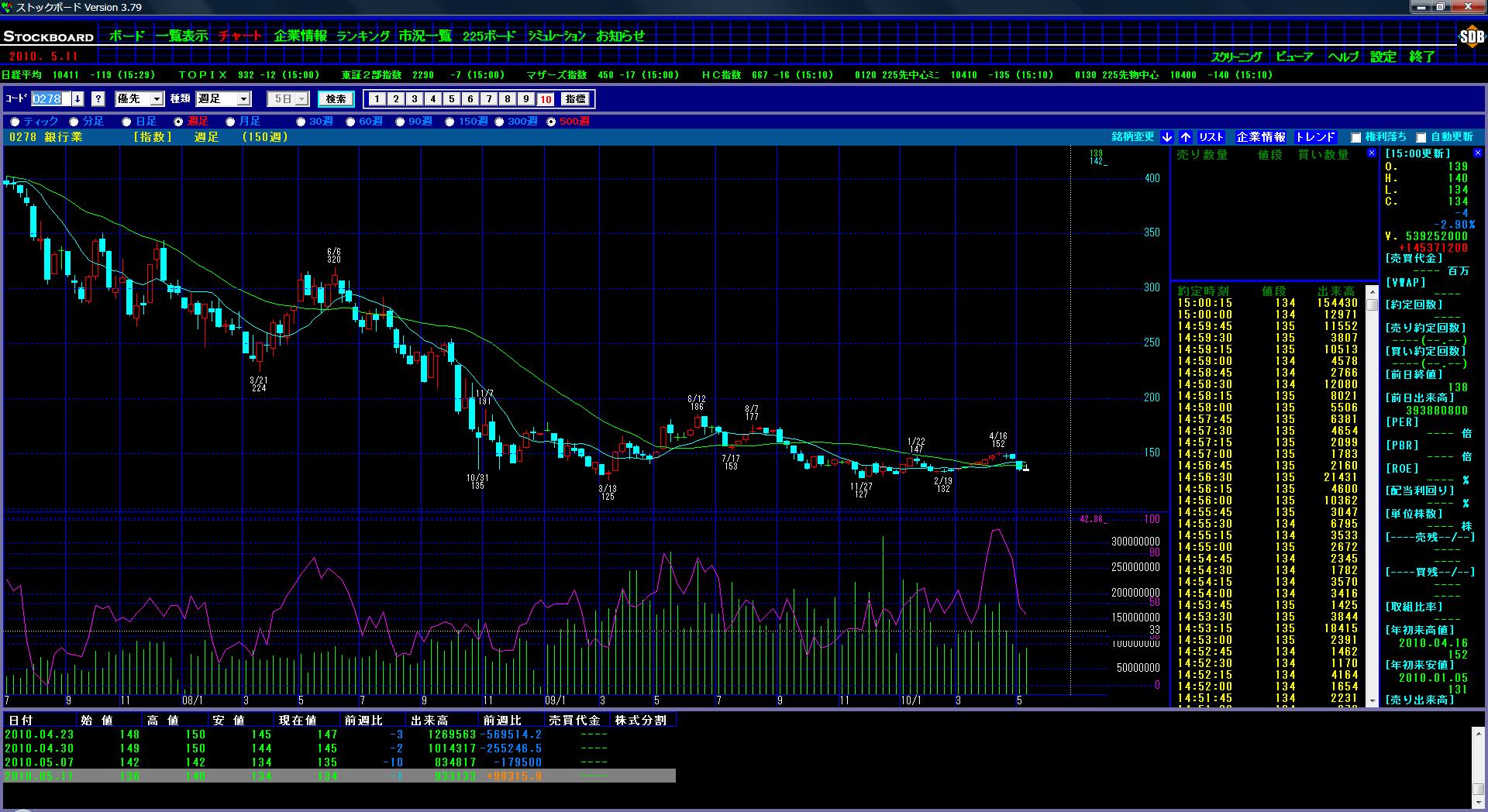This screenshot has width=1488, height=812.
Task: Select the 日足 daily chart radio button
Action: point(126,122)
